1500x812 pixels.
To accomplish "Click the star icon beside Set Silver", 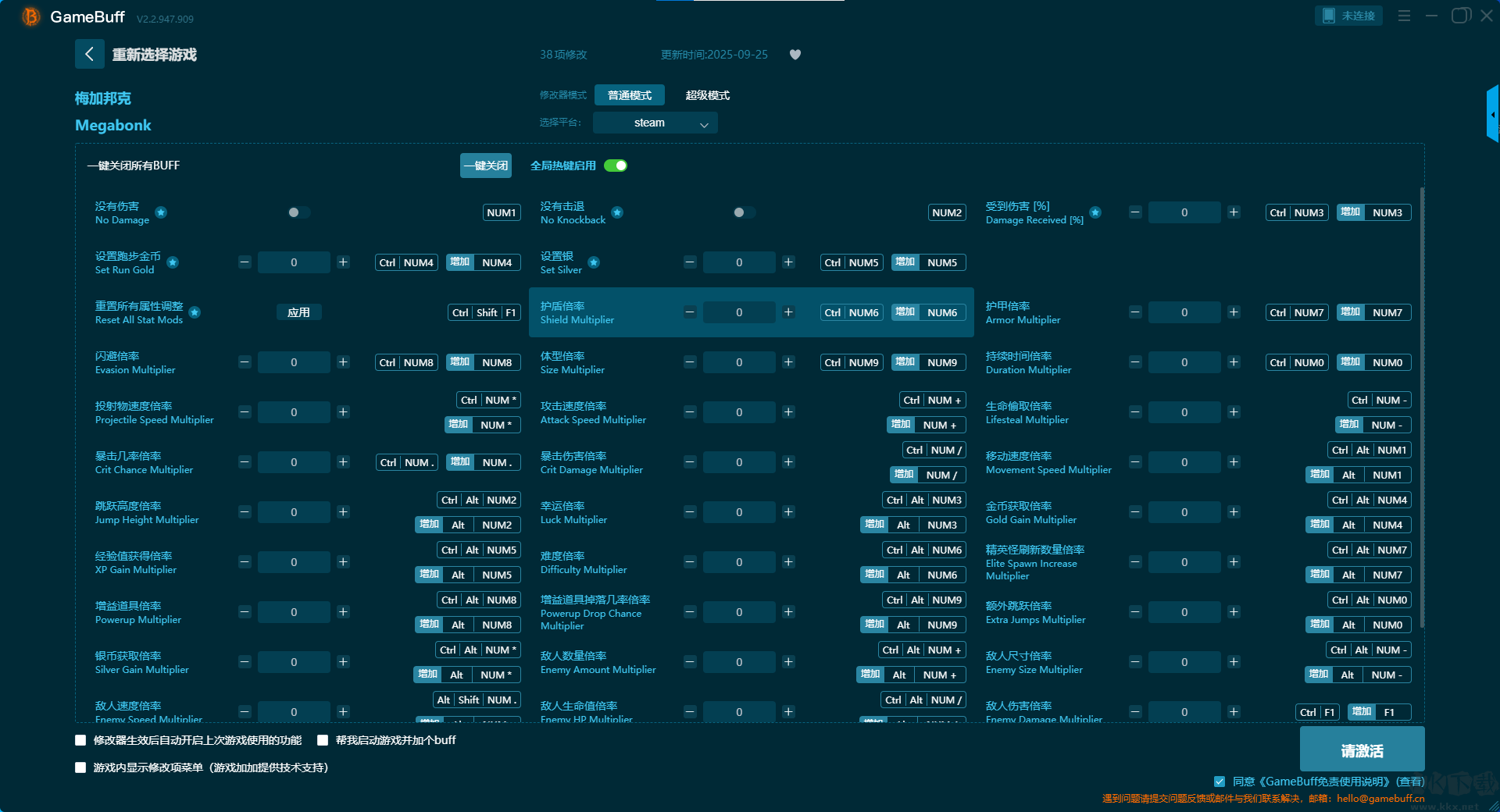I will point(594,262).
